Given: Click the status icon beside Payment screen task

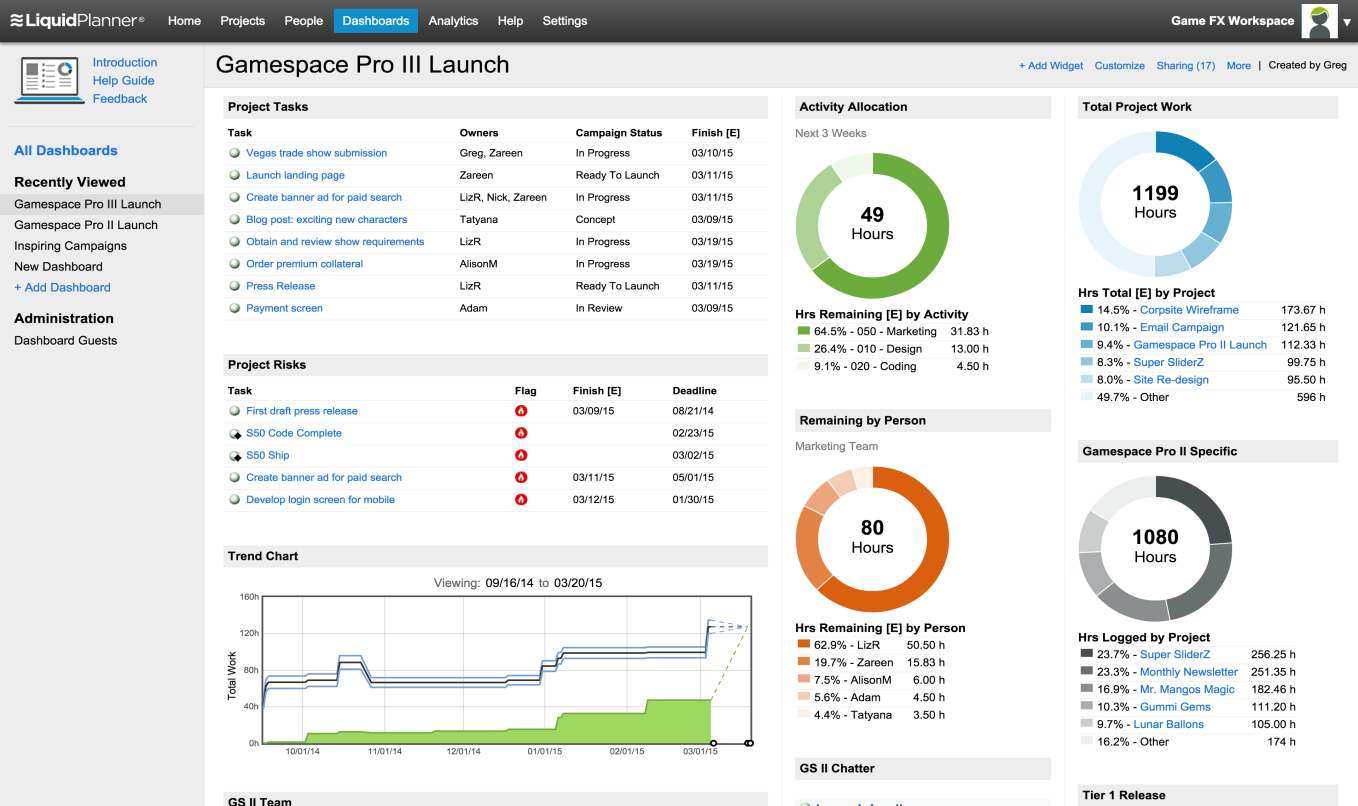Looking at the screenshot, I should click(234, 307).
